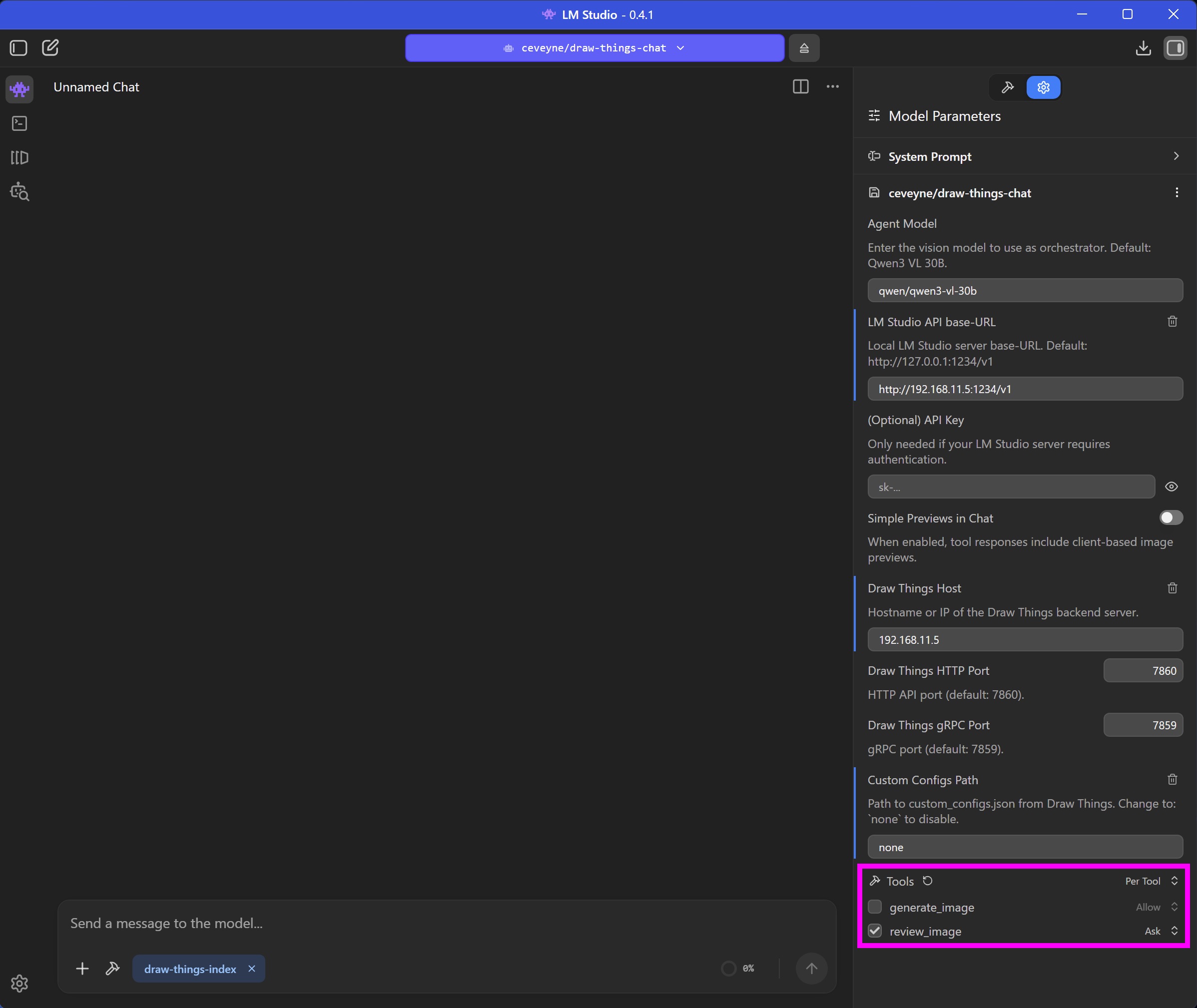Click the split view icon in chat header
Image resolution: width=1197 pixels, height=1008 pixels.
coord(800,87)
